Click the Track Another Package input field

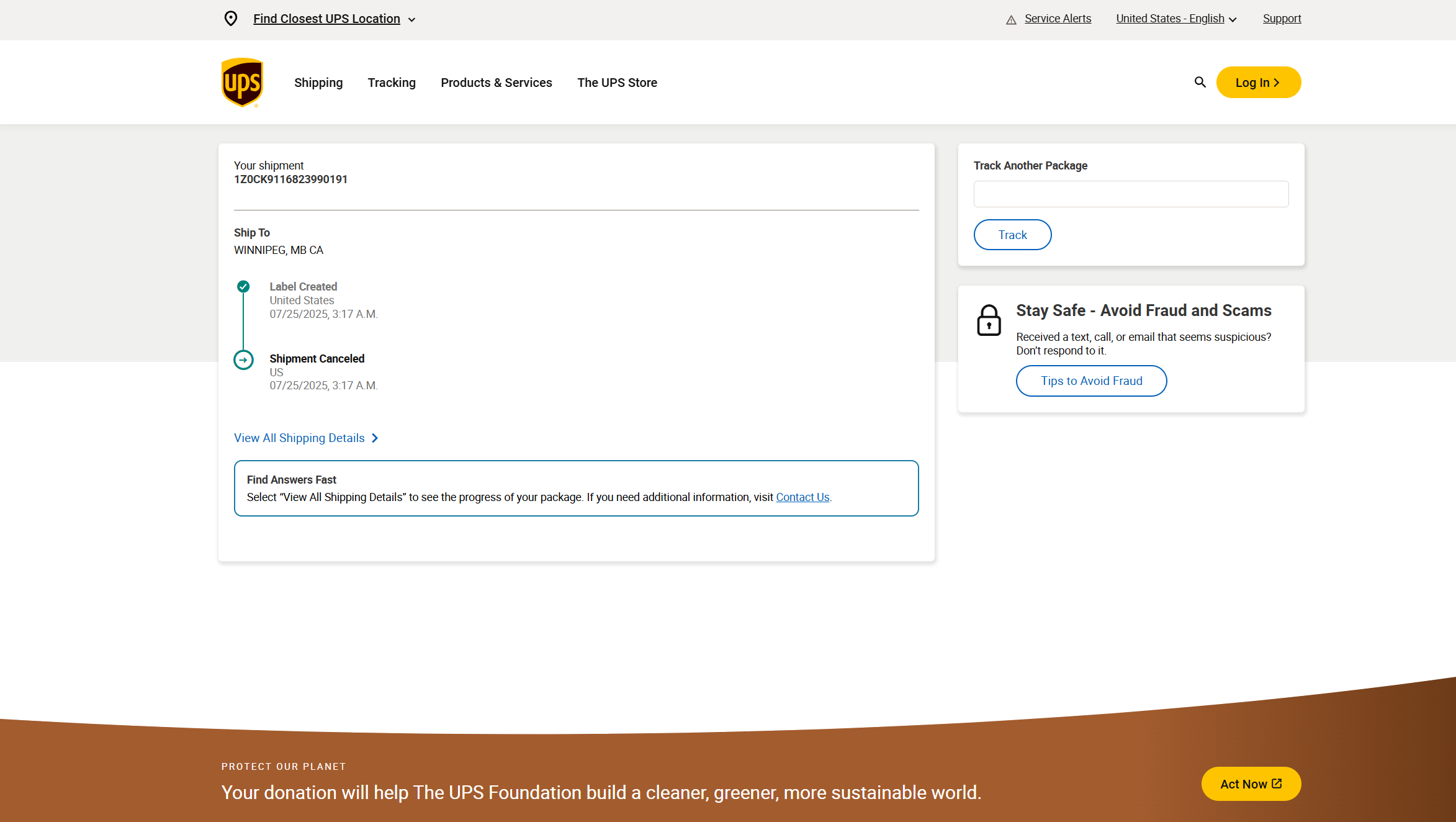[x=1131, y=194]
